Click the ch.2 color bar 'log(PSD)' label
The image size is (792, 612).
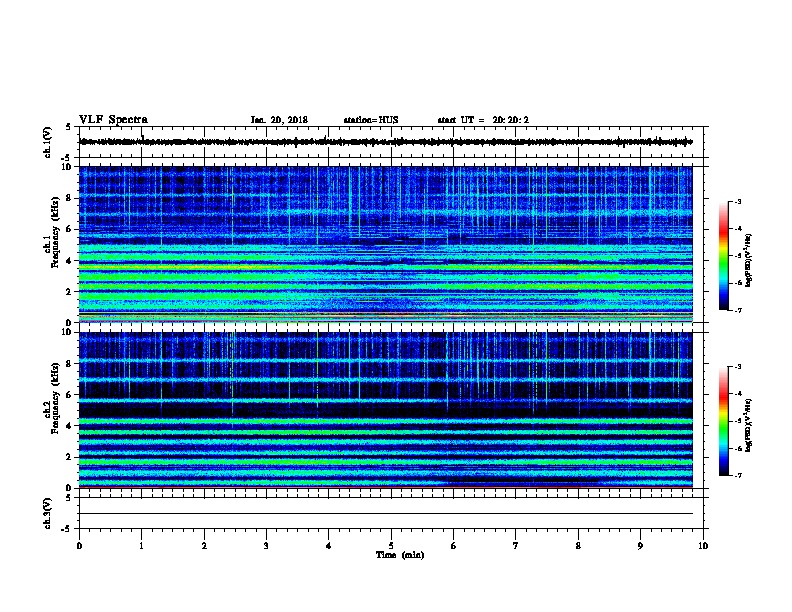(749, 425)
